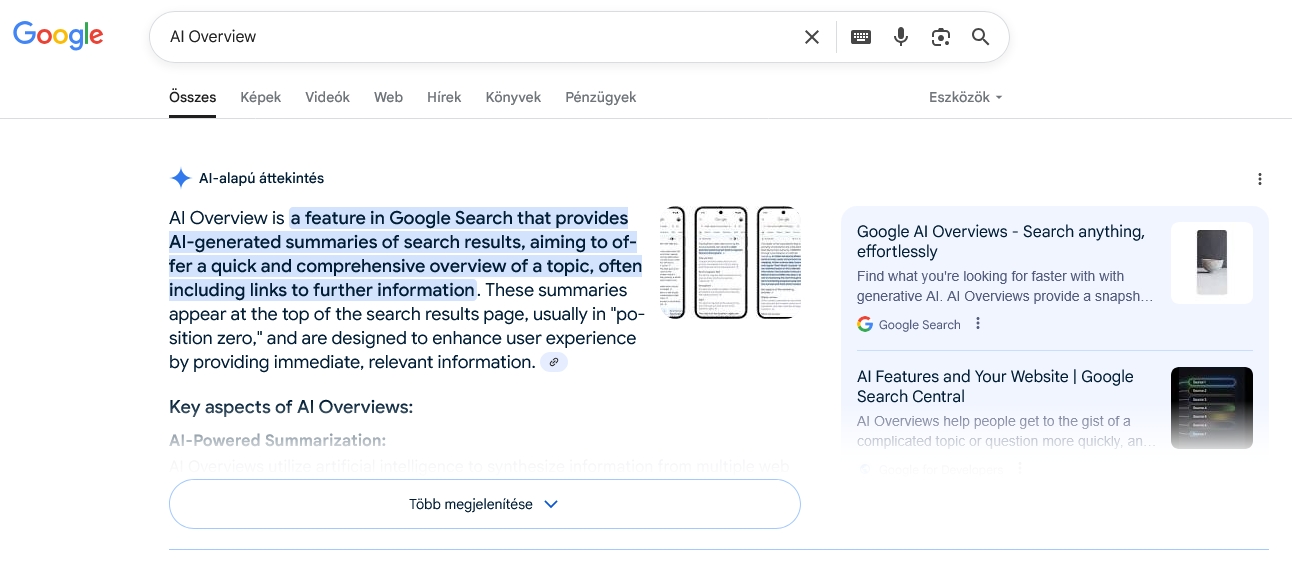Click the AI-Powered Summarization subheading

277,440
